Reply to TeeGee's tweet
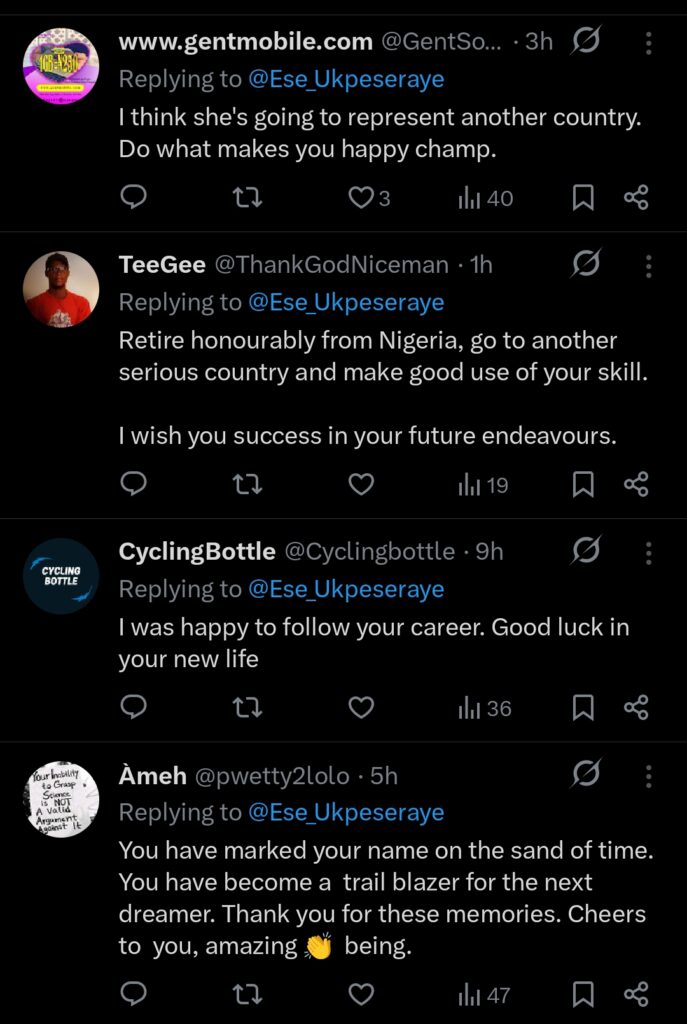Screen dimensions: 687x1024 point(134,485)
